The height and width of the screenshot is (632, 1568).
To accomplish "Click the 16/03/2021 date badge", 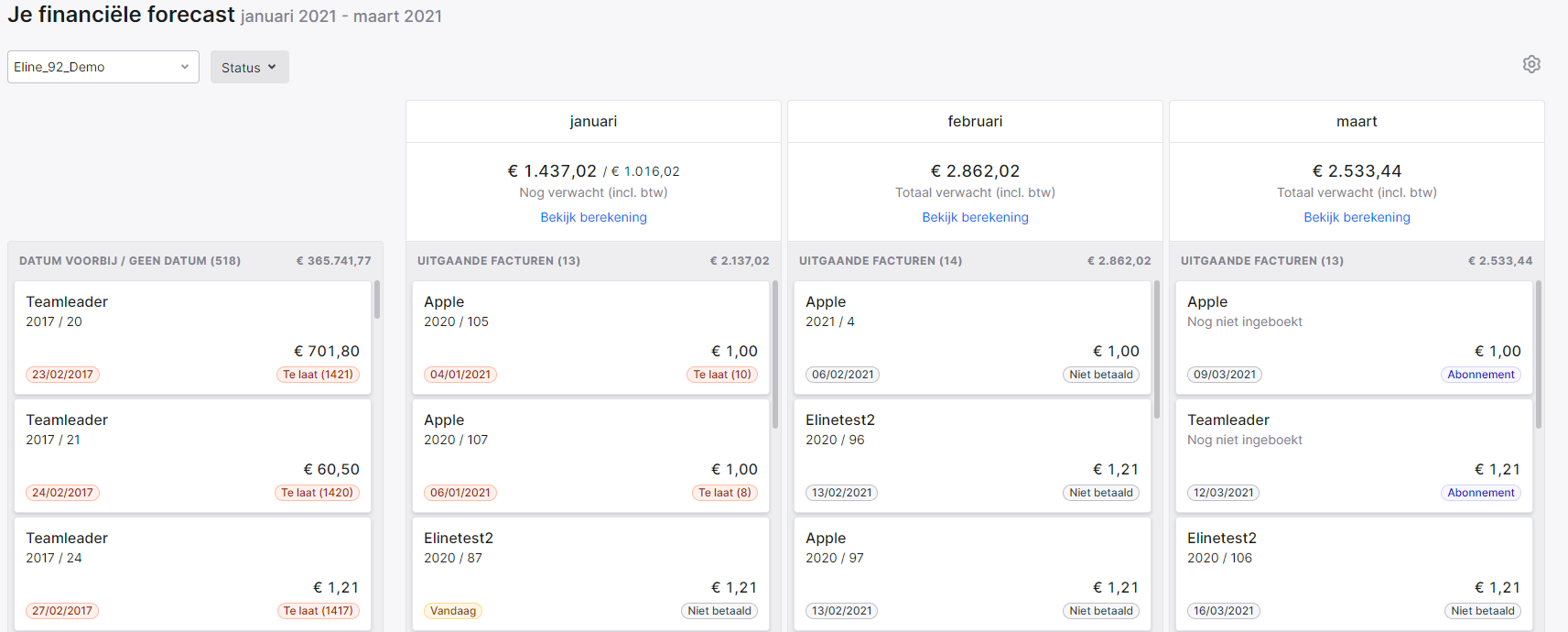I will [x=1224, y=611].
